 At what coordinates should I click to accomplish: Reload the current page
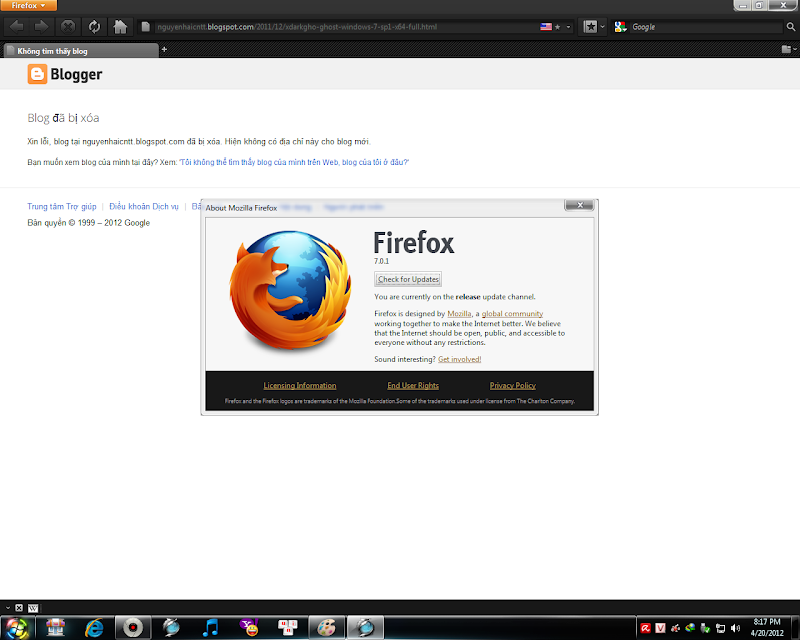94,27
